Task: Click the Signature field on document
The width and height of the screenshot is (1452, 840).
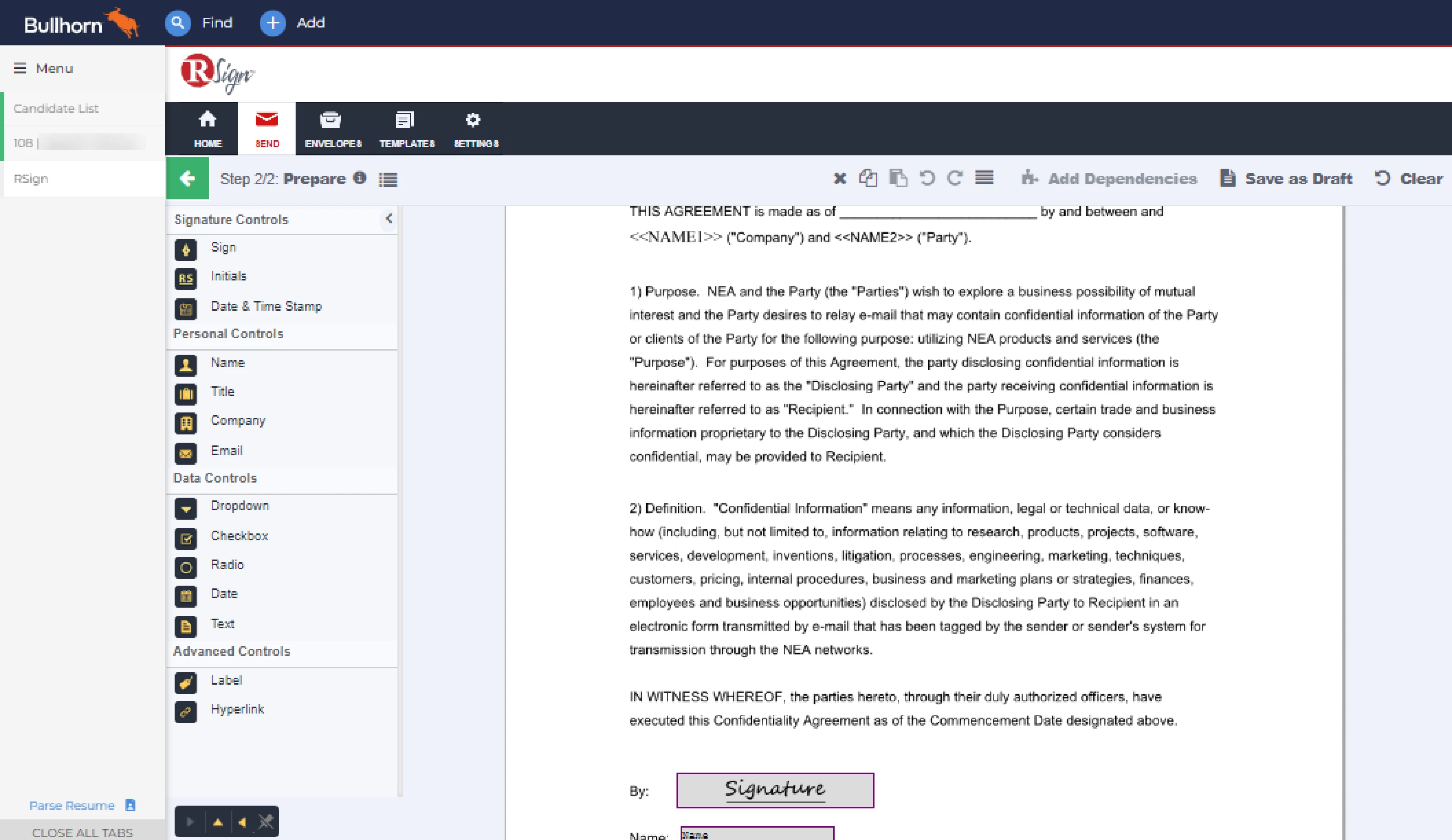Action: (775, 791)
